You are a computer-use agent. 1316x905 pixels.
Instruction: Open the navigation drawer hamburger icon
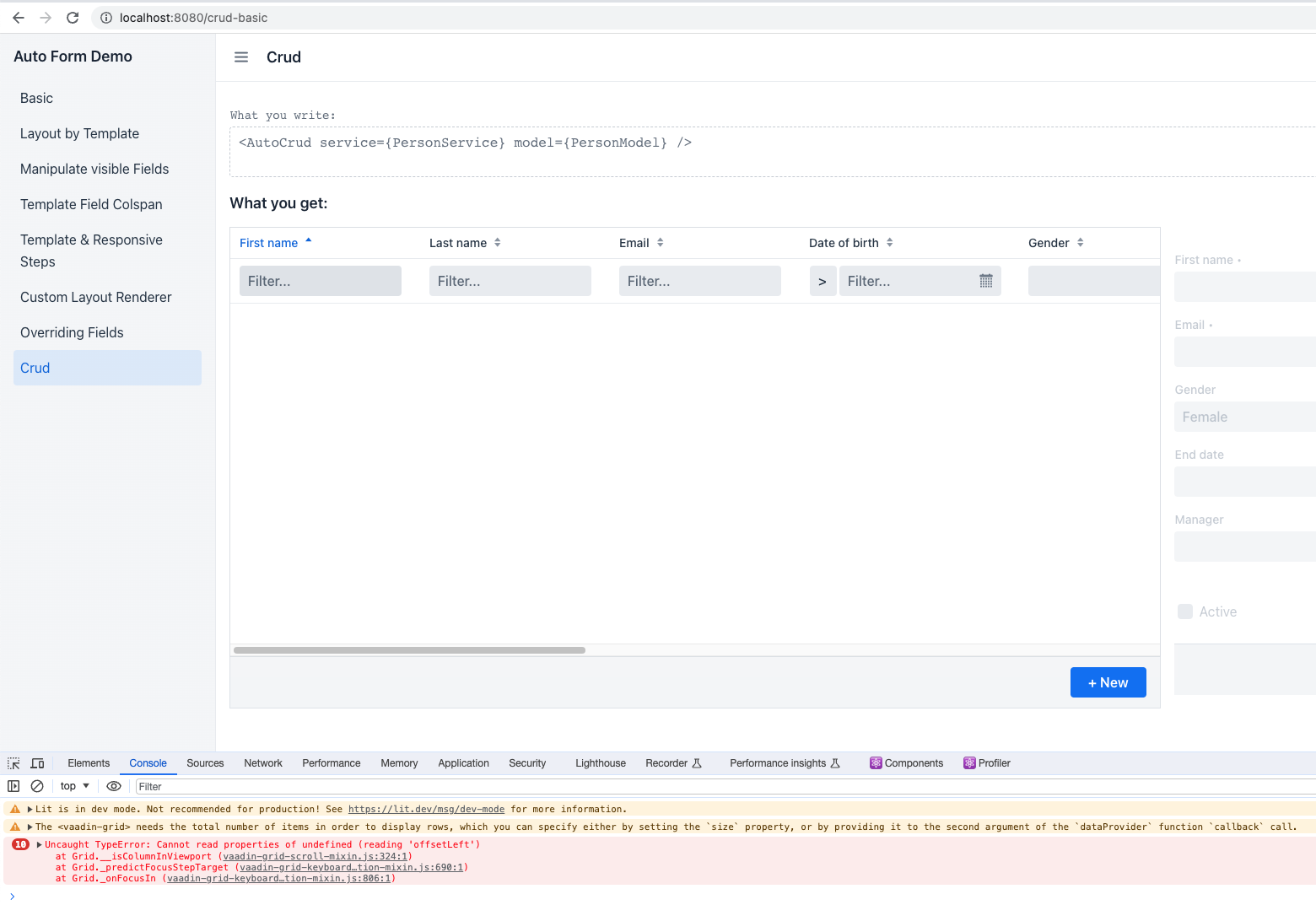point(241,57)
